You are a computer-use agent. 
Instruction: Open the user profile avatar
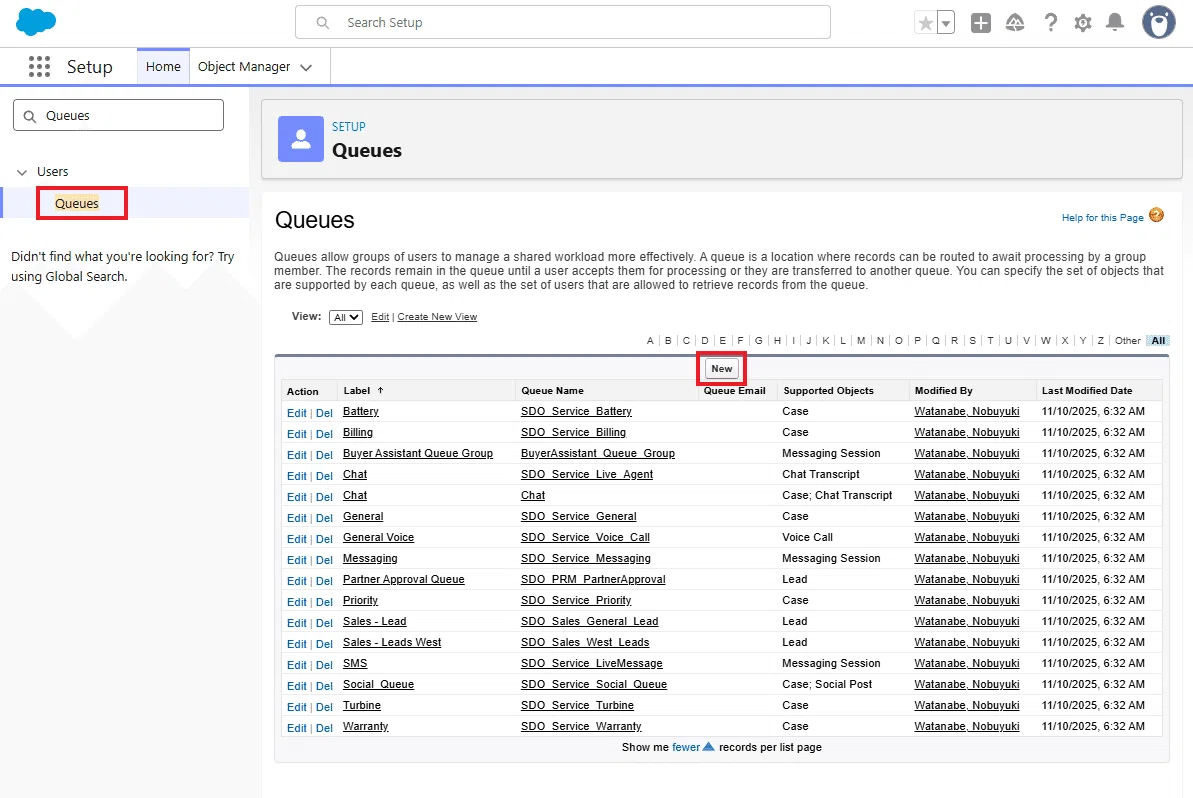tap(1158, 23)
